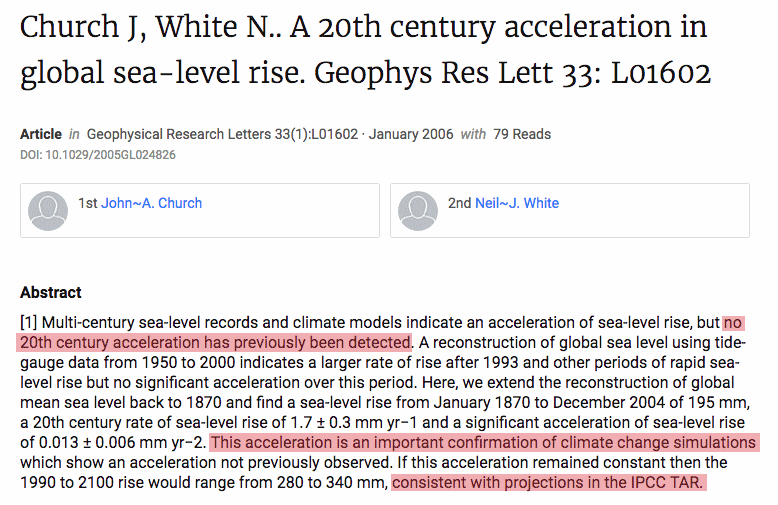
Task: Click the Abstract heading
Action: [51, 293]
